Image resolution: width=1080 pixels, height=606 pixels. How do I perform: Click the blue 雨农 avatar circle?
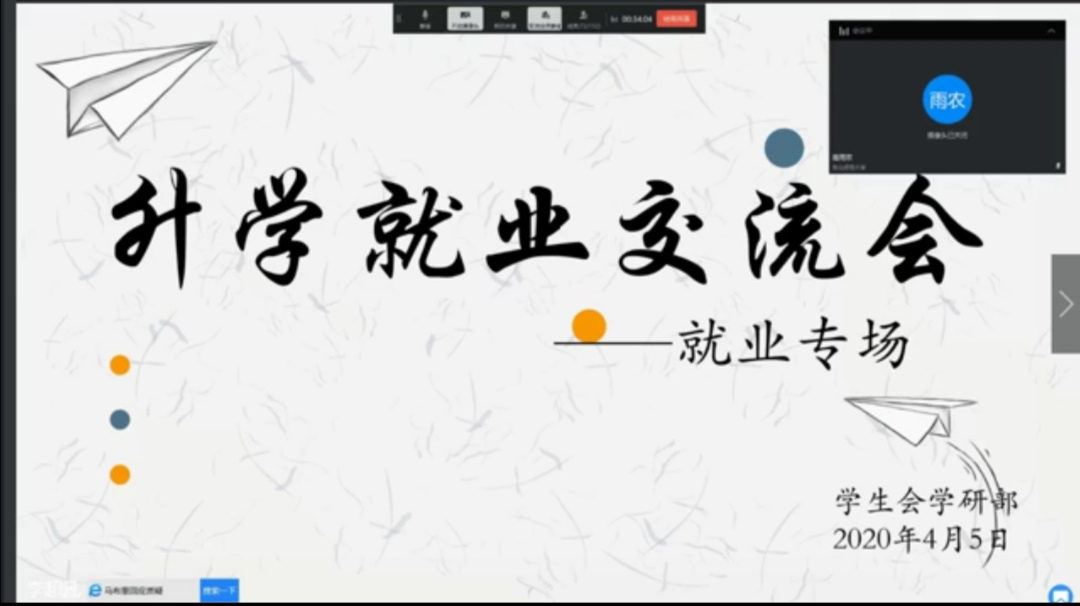pyautogui.click(x=947, y=99)
